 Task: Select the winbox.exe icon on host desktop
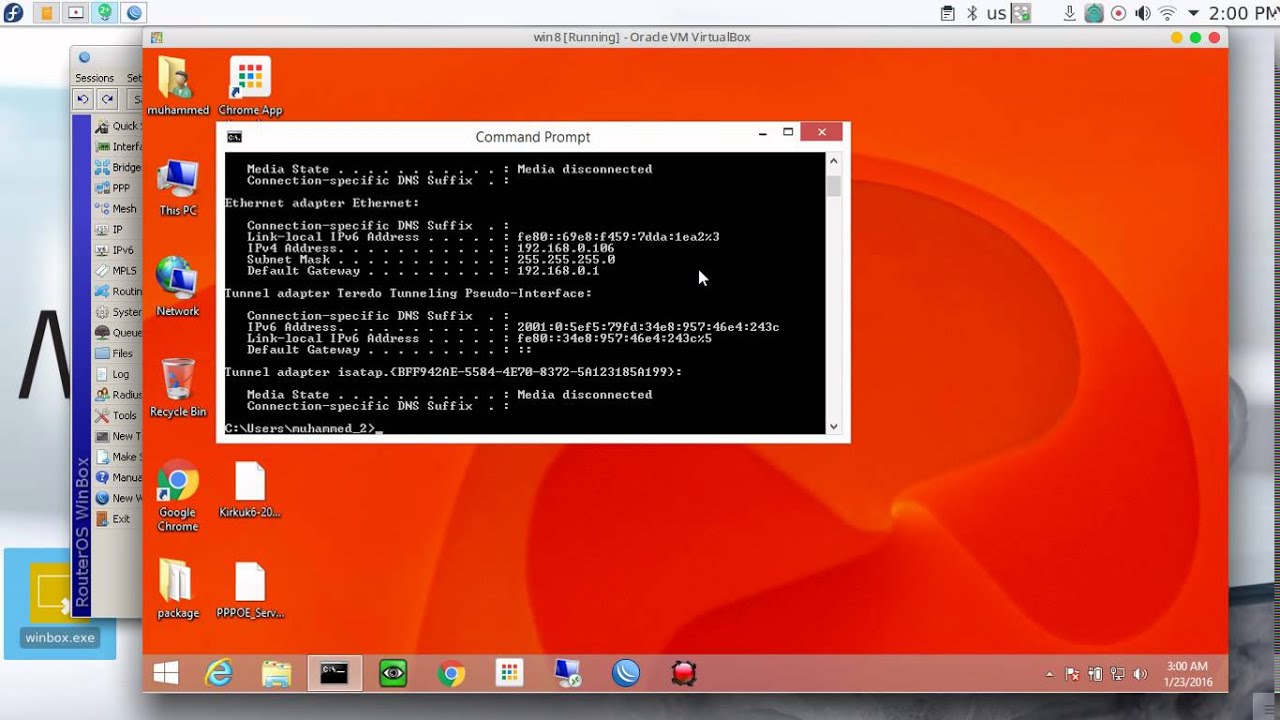(x=60, y=604)
